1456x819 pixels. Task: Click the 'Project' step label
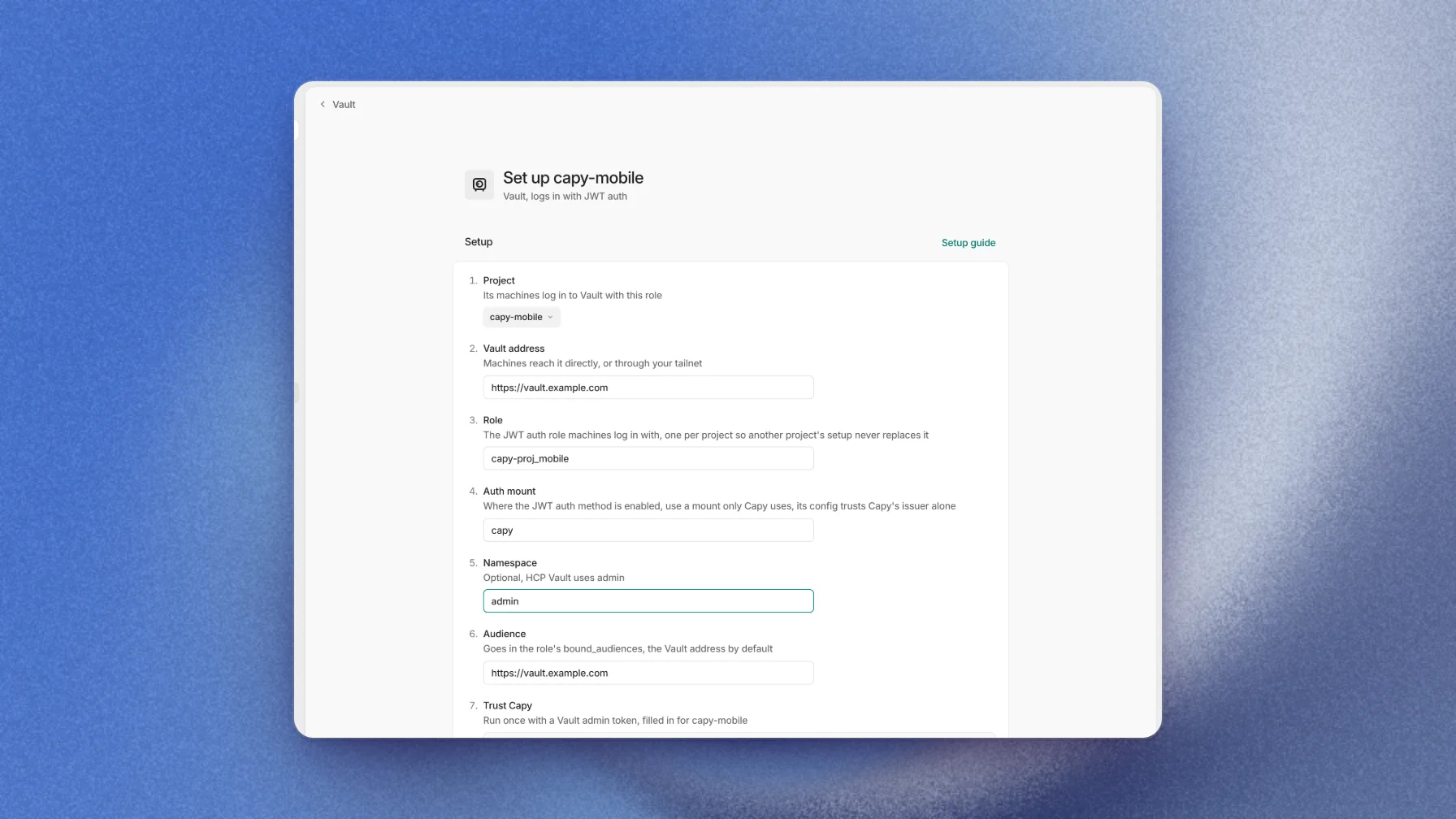point(499,280)
